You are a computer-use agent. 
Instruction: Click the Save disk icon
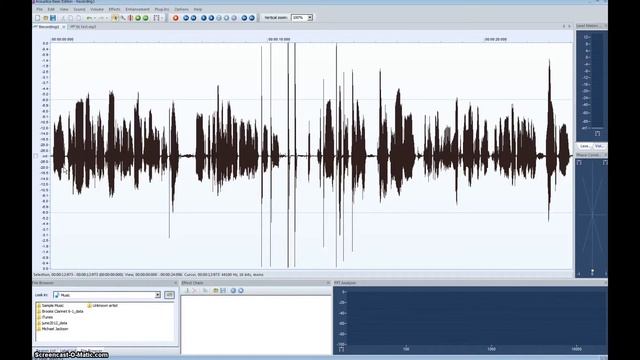[53, 18]
